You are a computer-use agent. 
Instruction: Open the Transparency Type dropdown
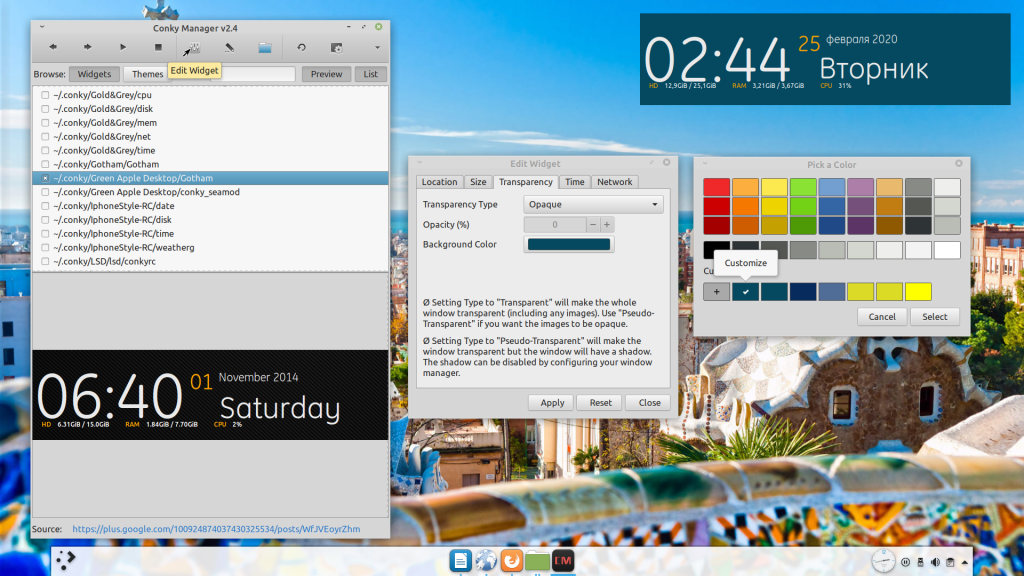click(594, 204)
